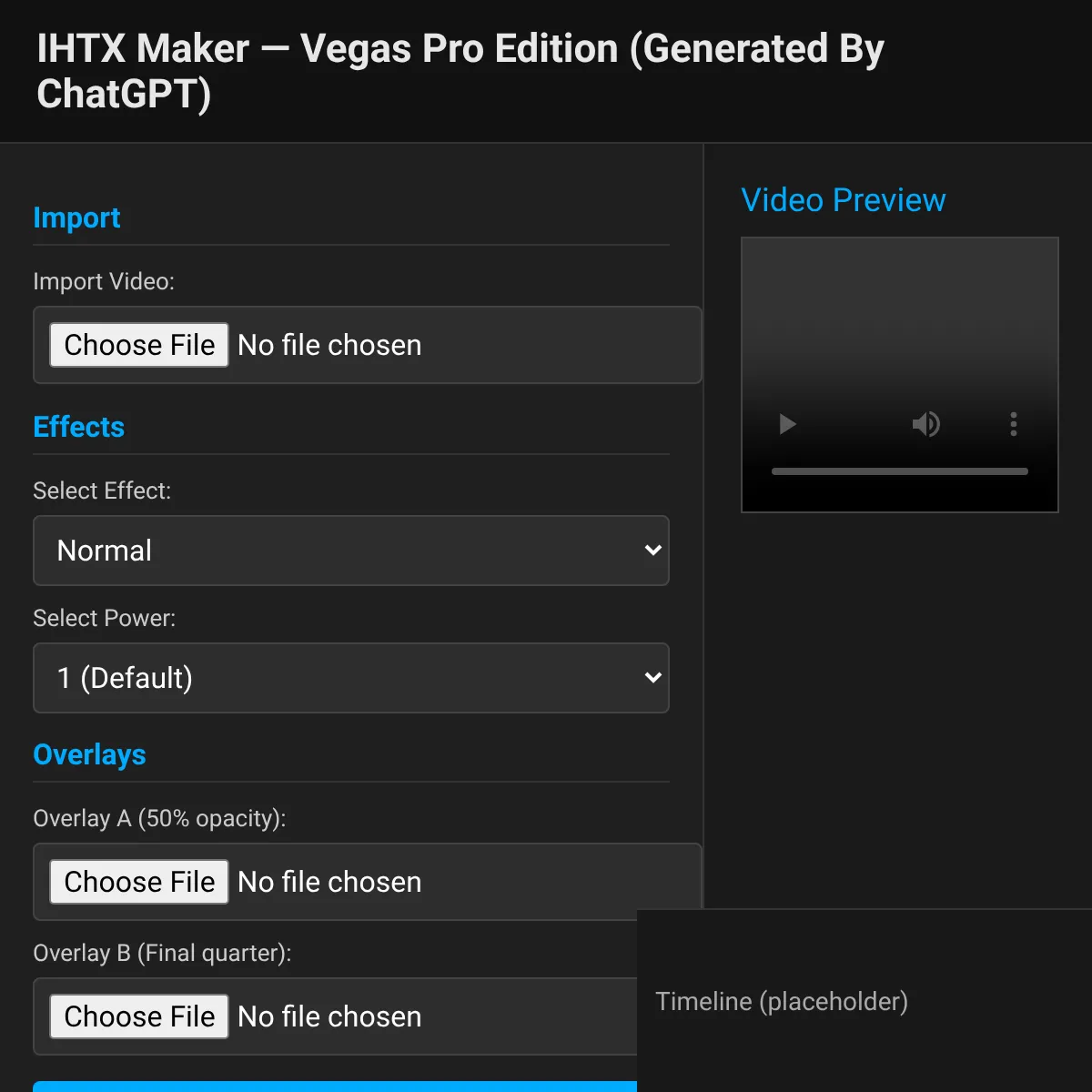Choose a file for Overlay B
This screenshot has width=1092, height=1092.
(139, 1016)
